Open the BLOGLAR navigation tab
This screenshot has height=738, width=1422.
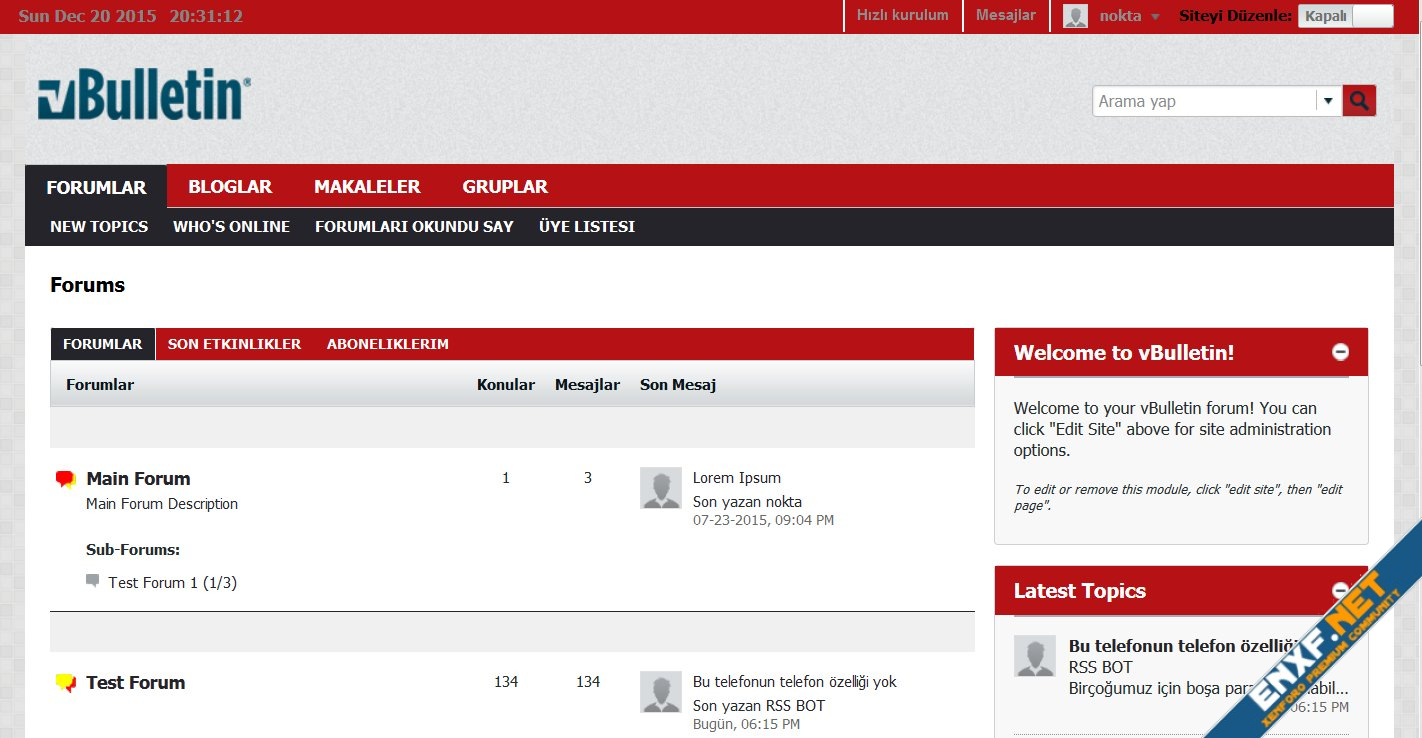pos(230,187)
